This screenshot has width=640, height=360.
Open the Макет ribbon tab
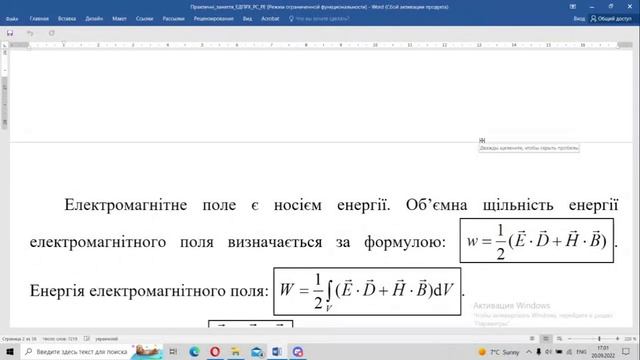[x=119, y=19]
